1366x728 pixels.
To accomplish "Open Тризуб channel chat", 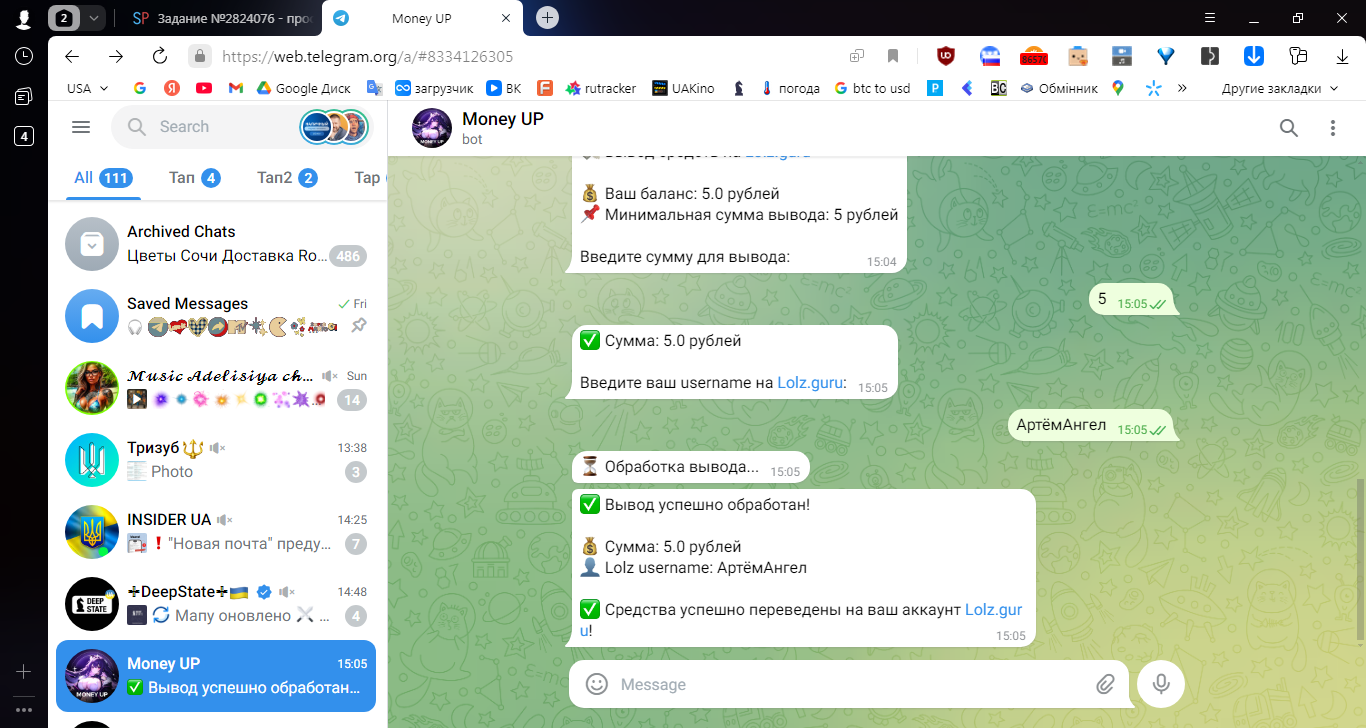I will [x=216, y=460].
